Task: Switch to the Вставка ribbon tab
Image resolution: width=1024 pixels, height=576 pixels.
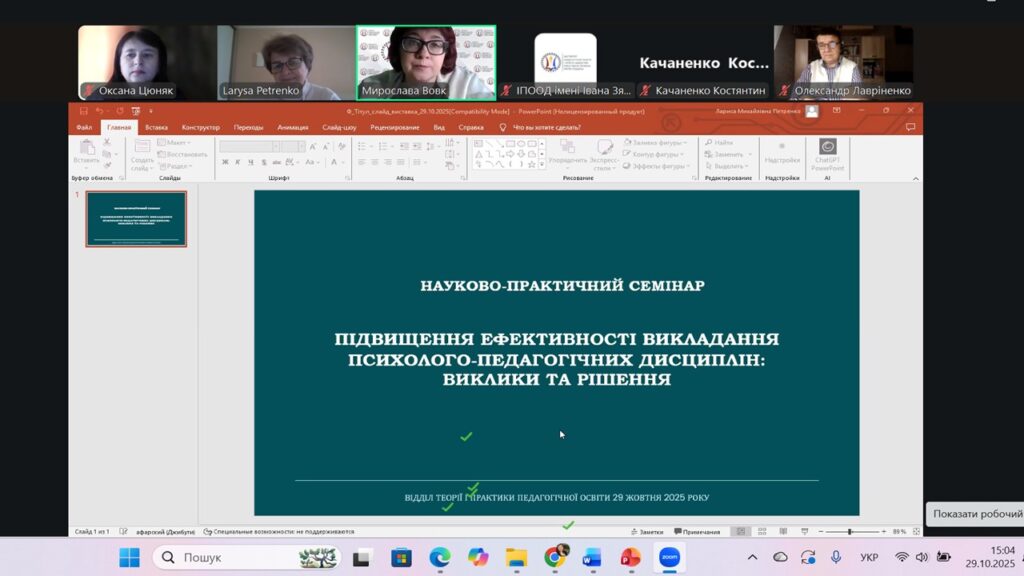Action: click(159, 127)
